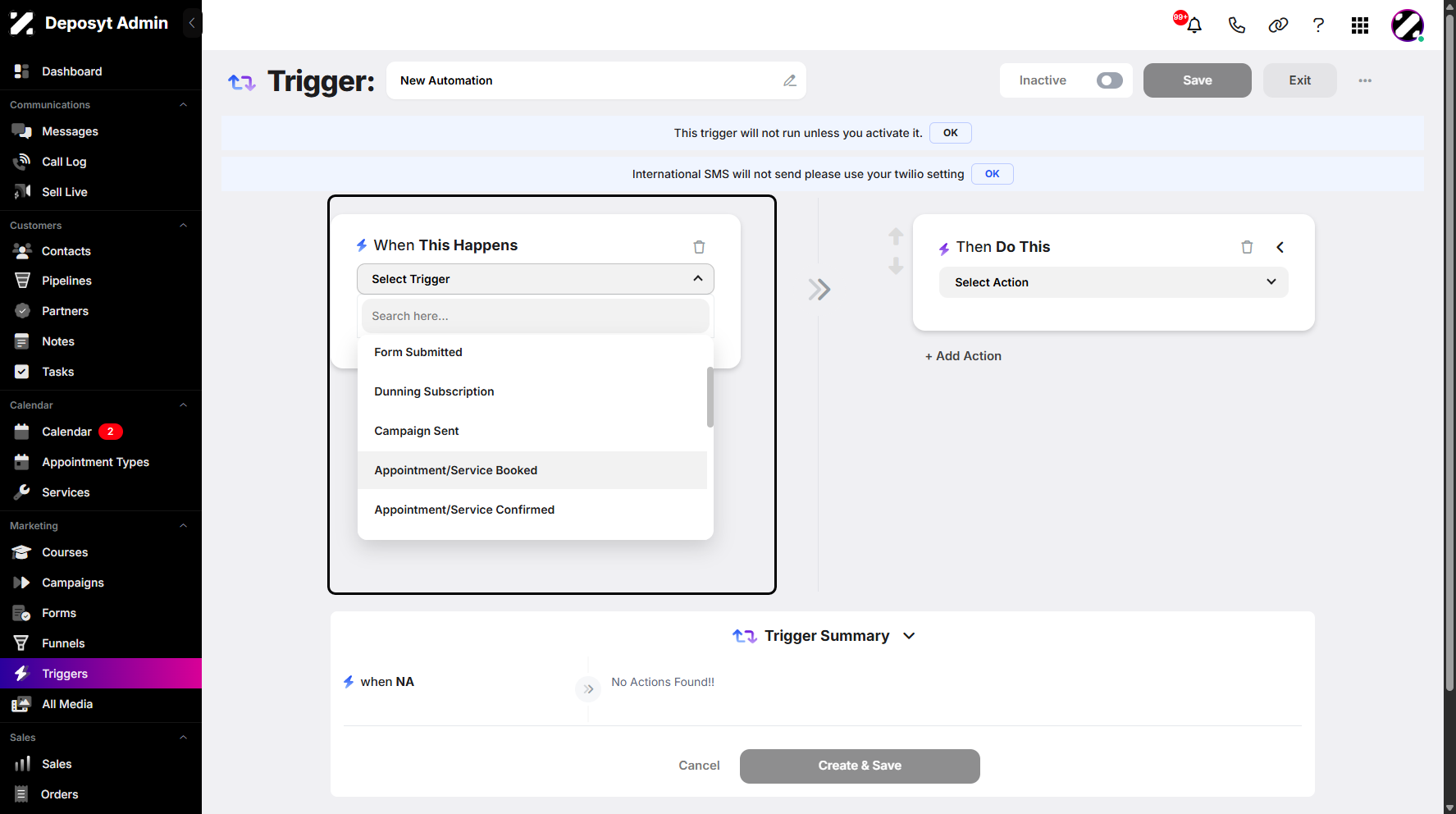Dismiss the International SMS notice OK
The height and width of the screenshot is (814, 1456).
[992, 174]
